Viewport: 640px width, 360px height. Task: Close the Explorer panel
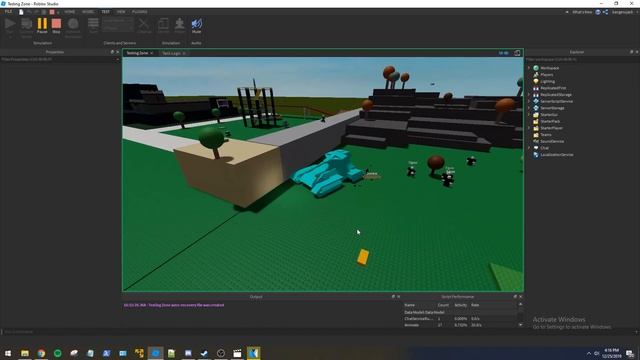[x=637, y=52]
